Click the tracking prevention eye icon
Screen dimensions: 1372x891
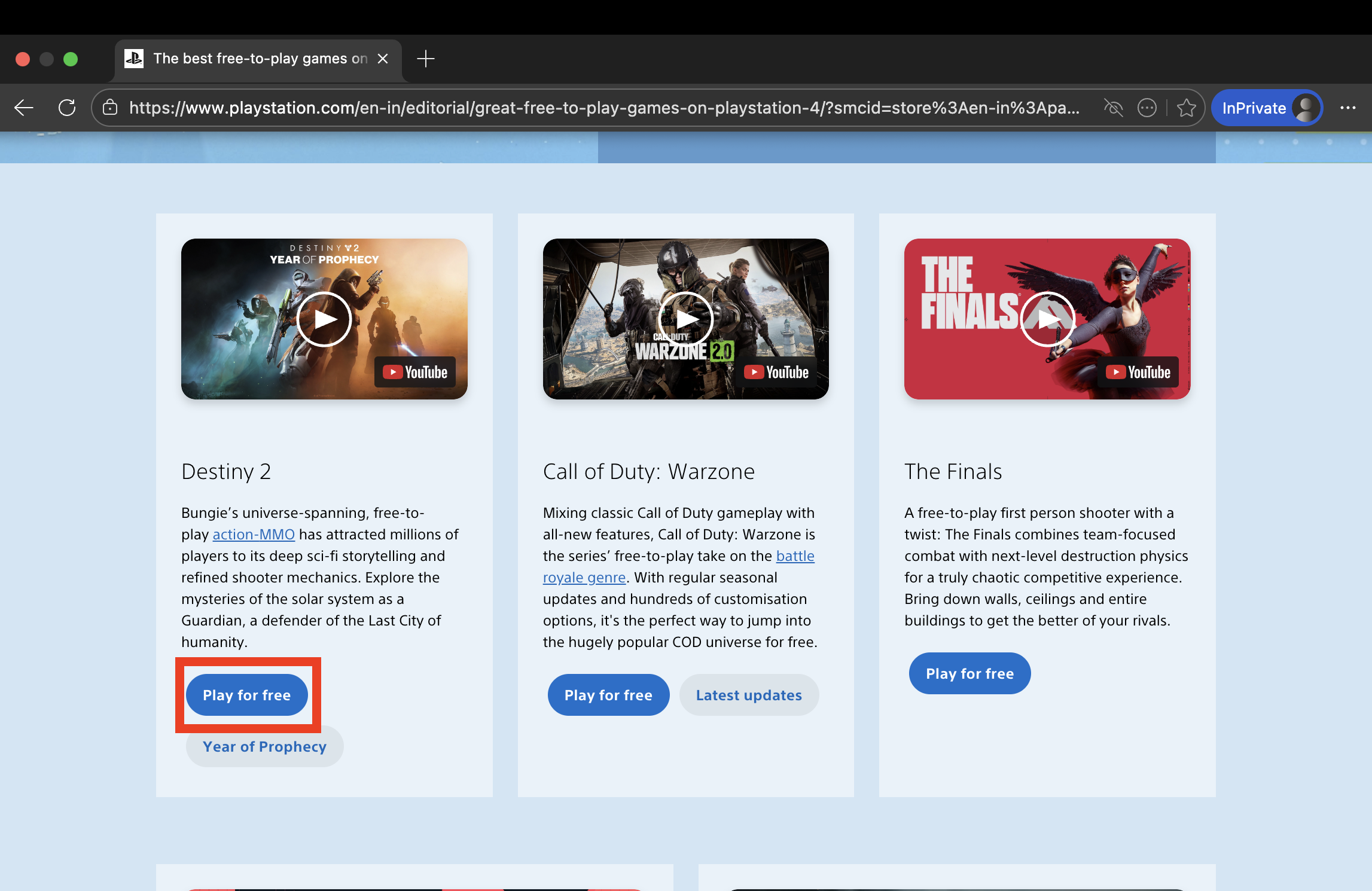pyautogui.click(x=1113, y=108)
